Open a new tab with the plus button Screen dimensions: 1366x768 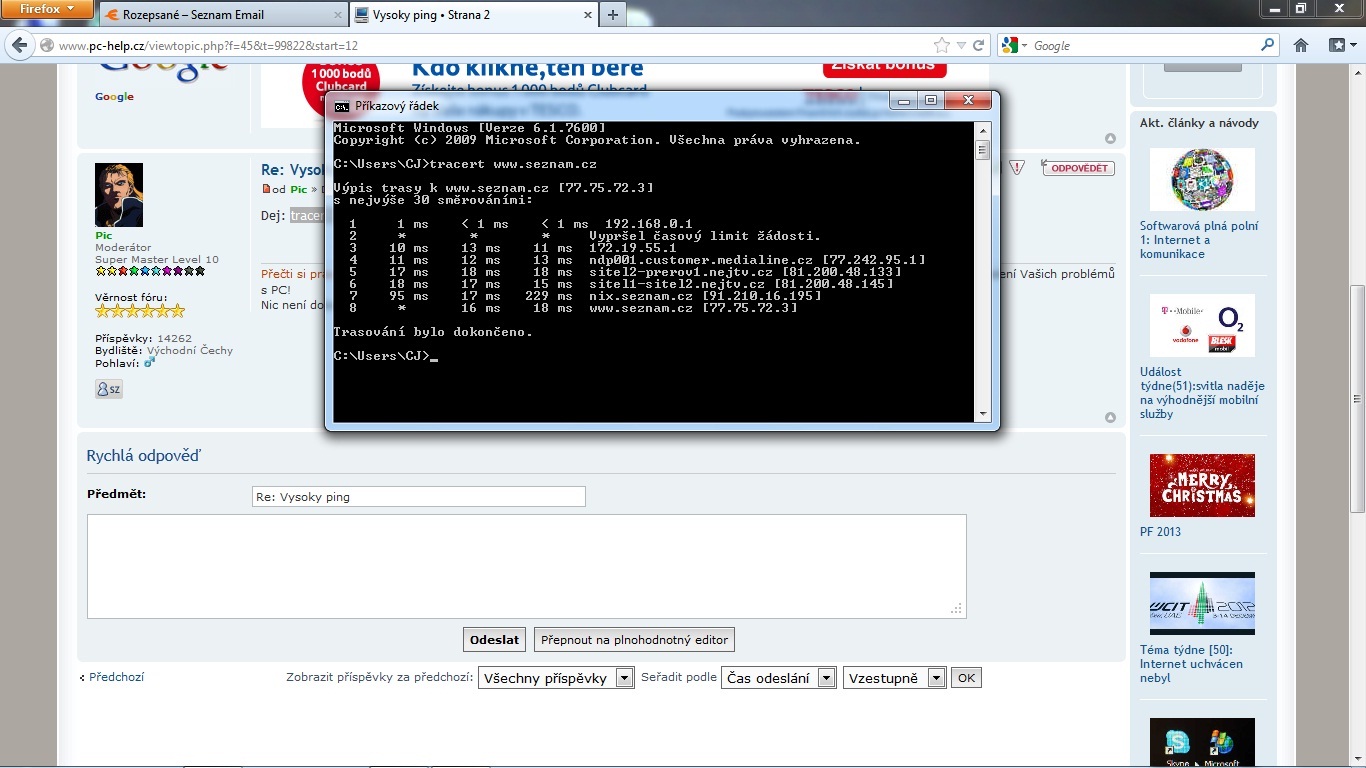click(613, 15)
